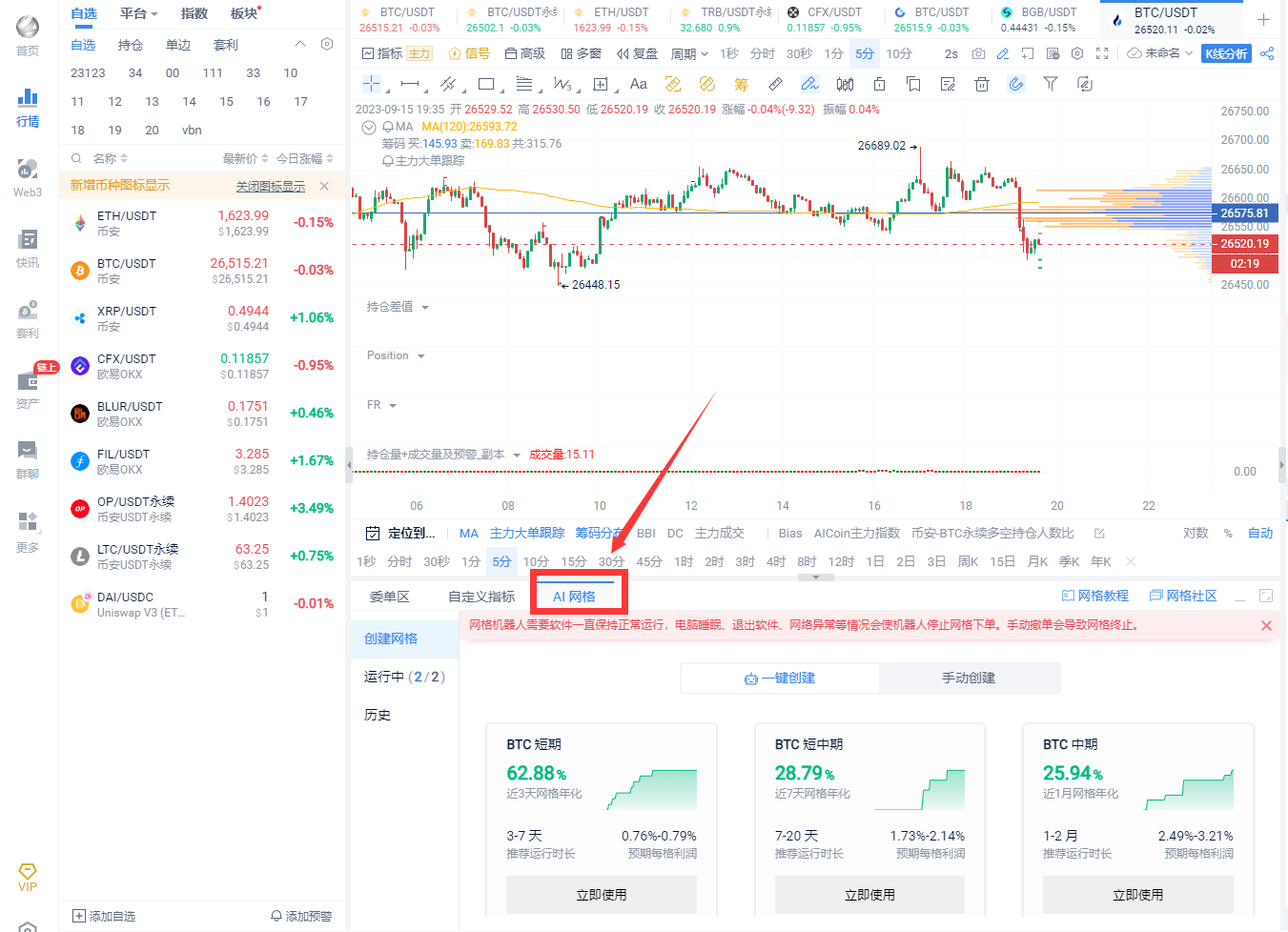Switch to the 委单区 tab
This screenshot has width=1288, height=932.
point(389,597)
